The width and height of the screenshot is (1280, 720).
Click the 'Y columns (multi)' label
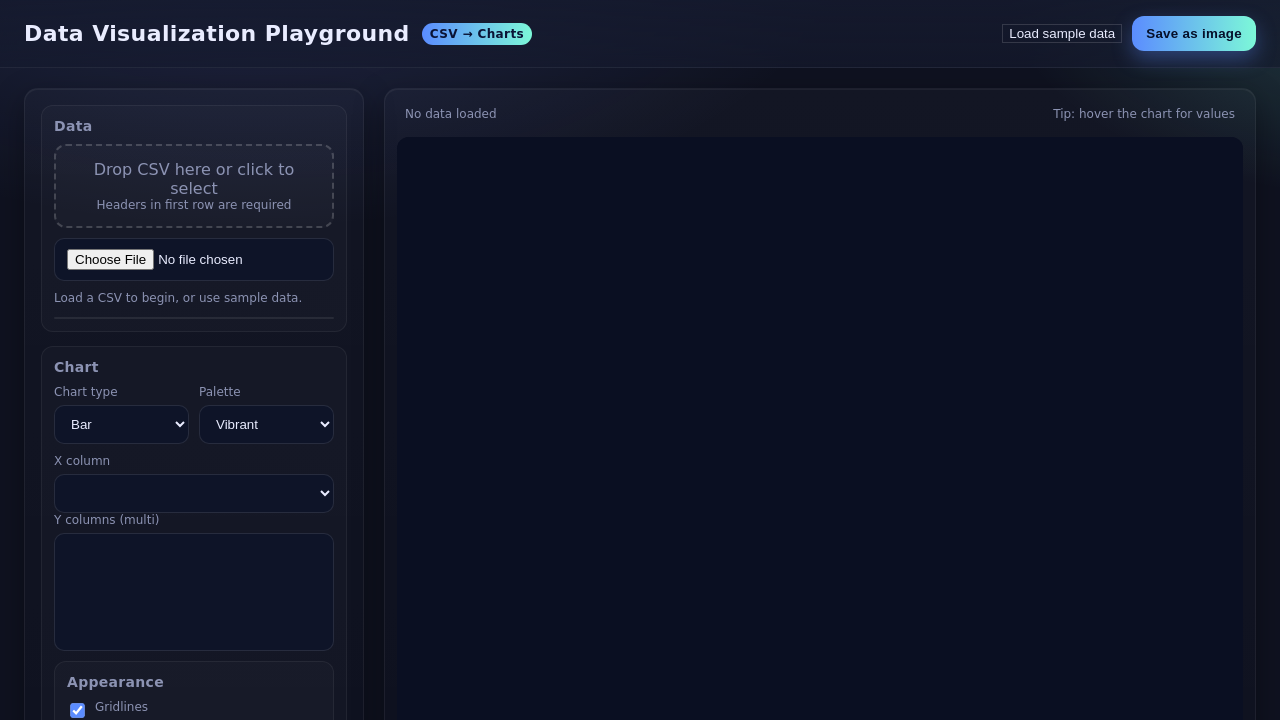pos(107,520)
